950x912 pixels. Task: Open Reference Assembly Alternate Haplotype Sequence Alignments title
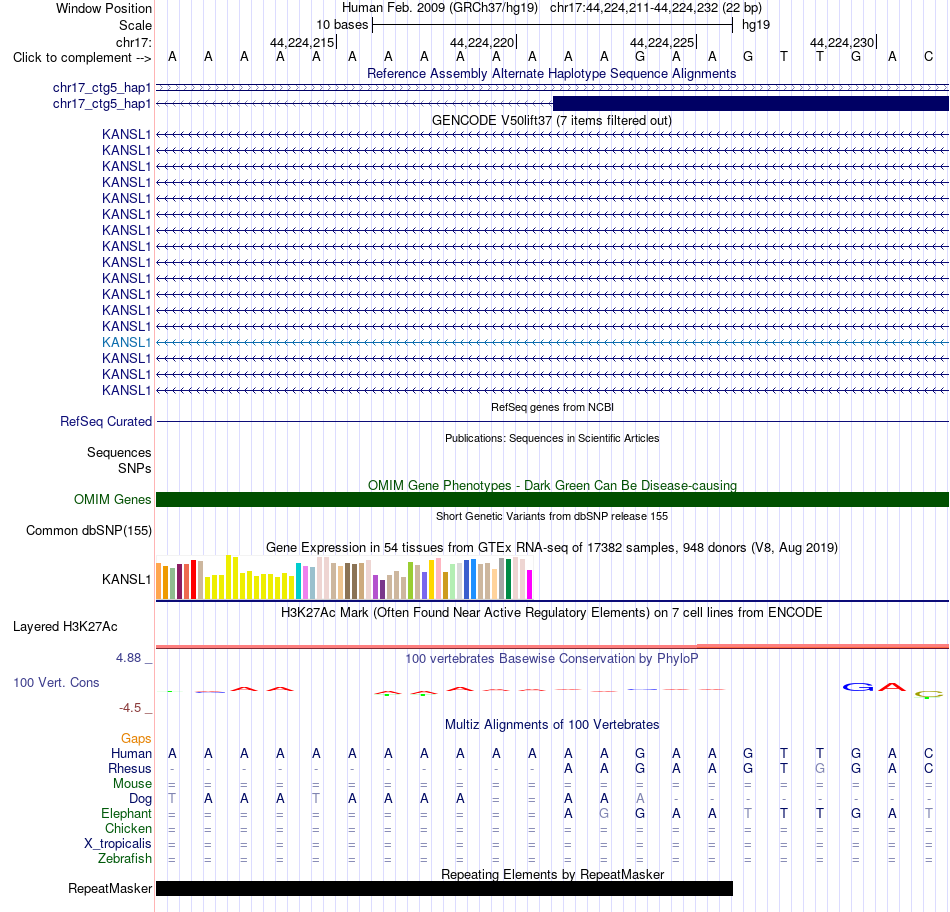pos(551,73)
